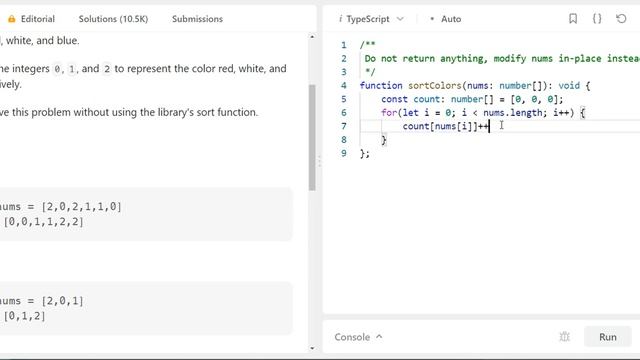640x360 pixels.
Task: Click 'const count: number[]' code line
Action: 472,99
